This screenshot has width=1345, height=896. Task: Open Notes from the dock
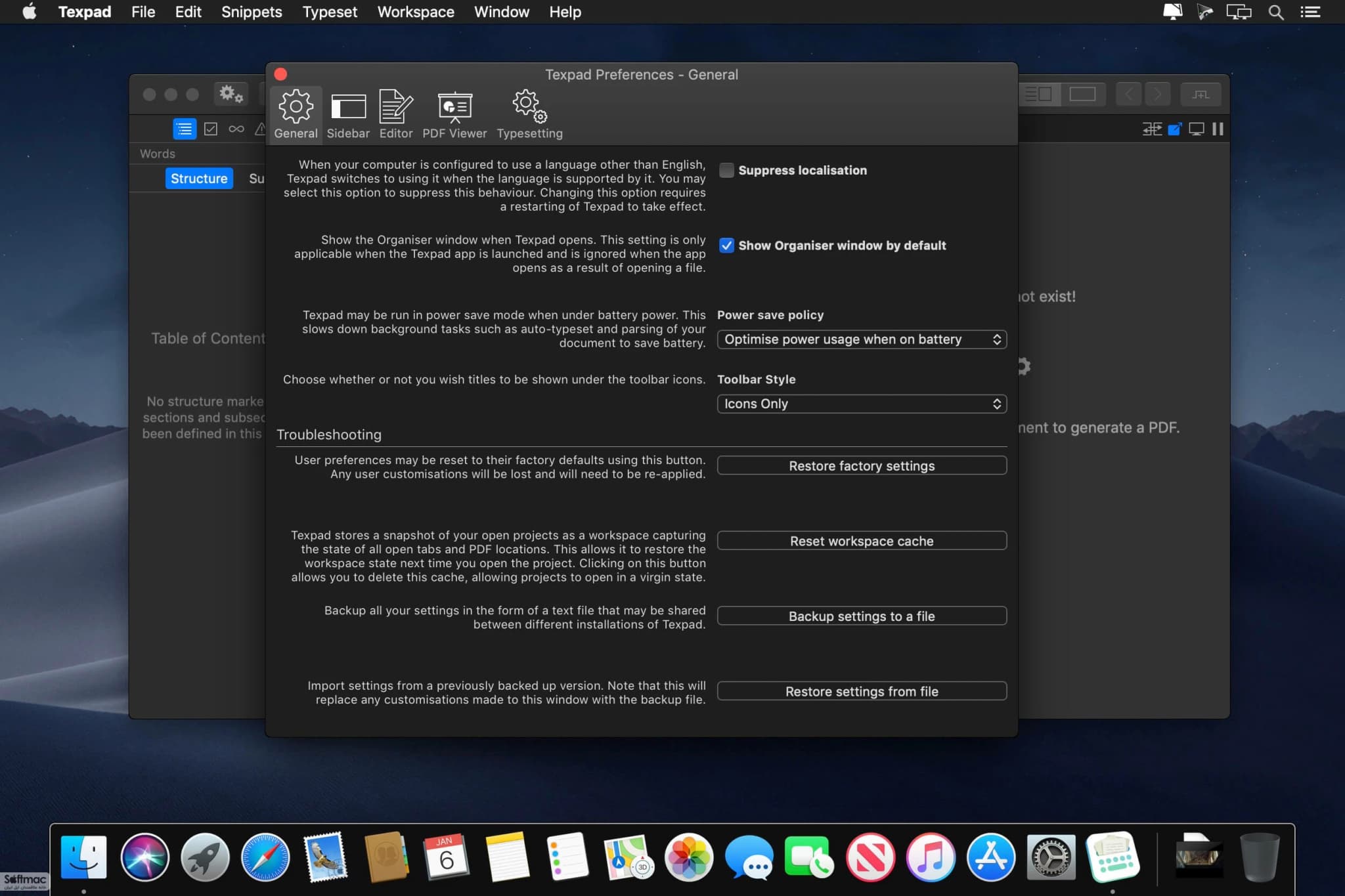click(x=507, y=857)
